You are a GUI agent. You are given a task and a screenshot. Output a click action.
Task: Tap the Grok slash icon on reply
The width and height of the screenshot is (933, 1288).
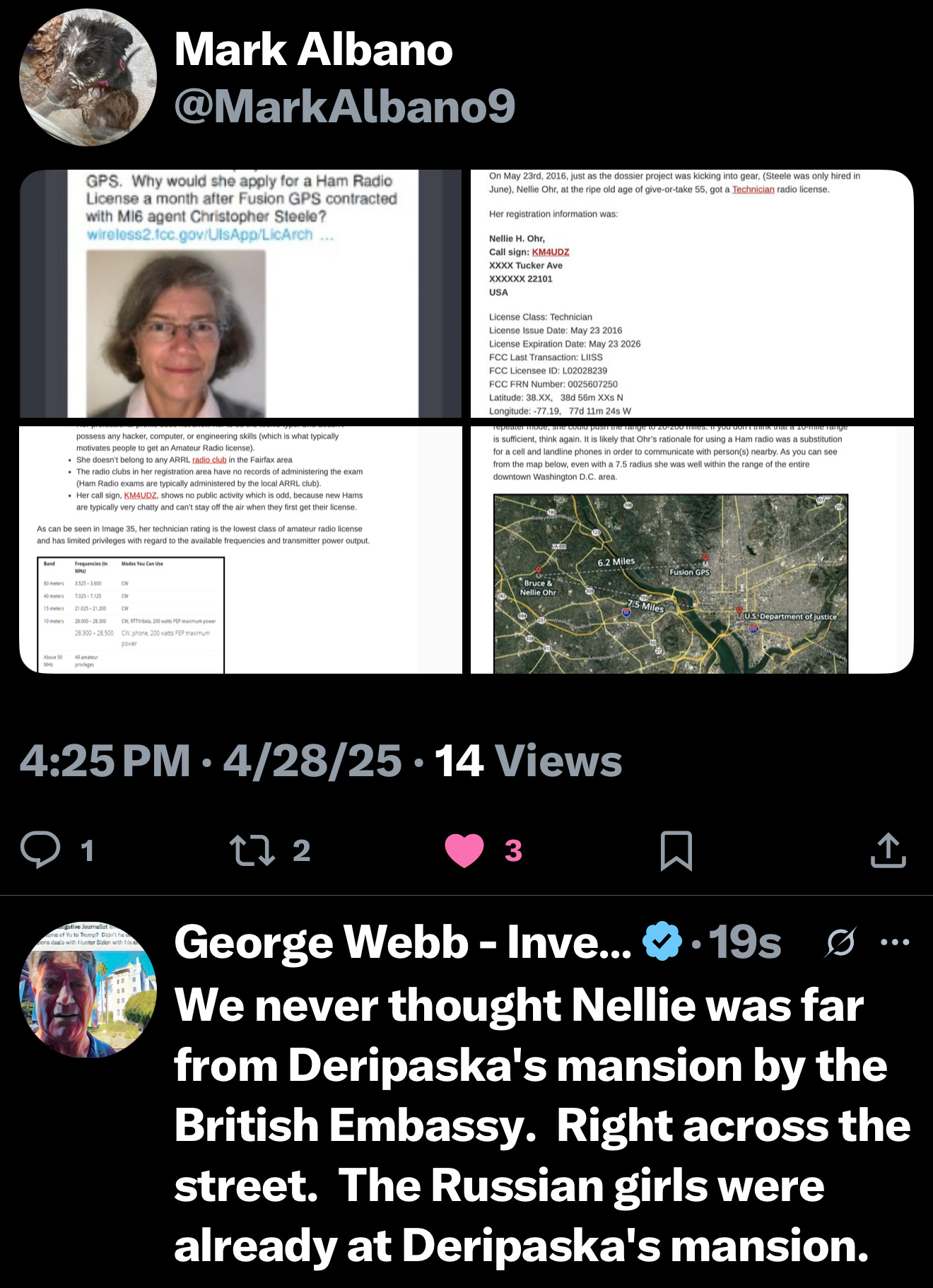[840, 942]
